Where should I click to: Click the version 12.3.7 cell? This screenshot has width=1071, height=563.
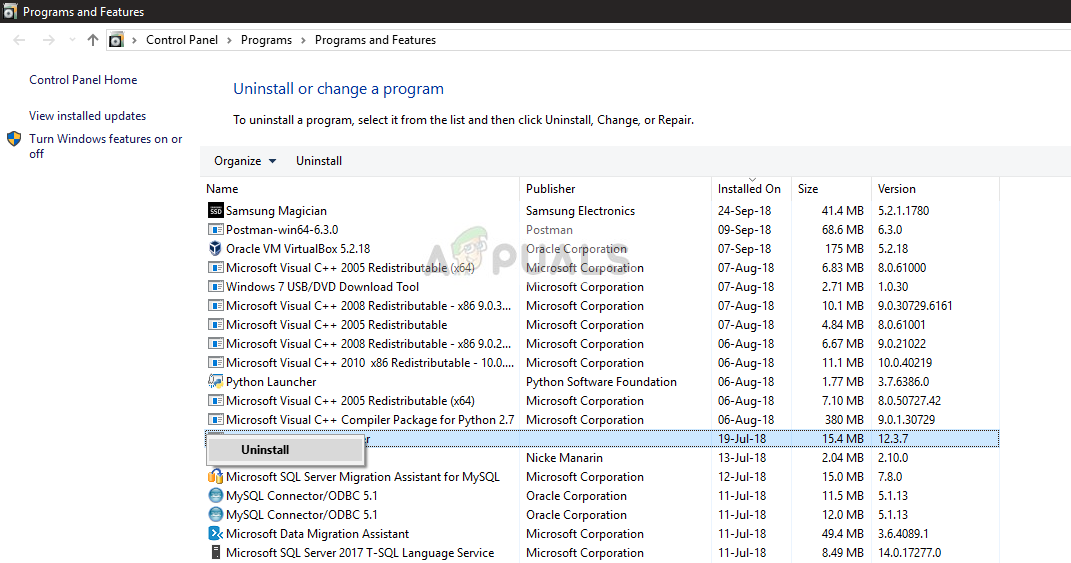(x=893, y=439)
